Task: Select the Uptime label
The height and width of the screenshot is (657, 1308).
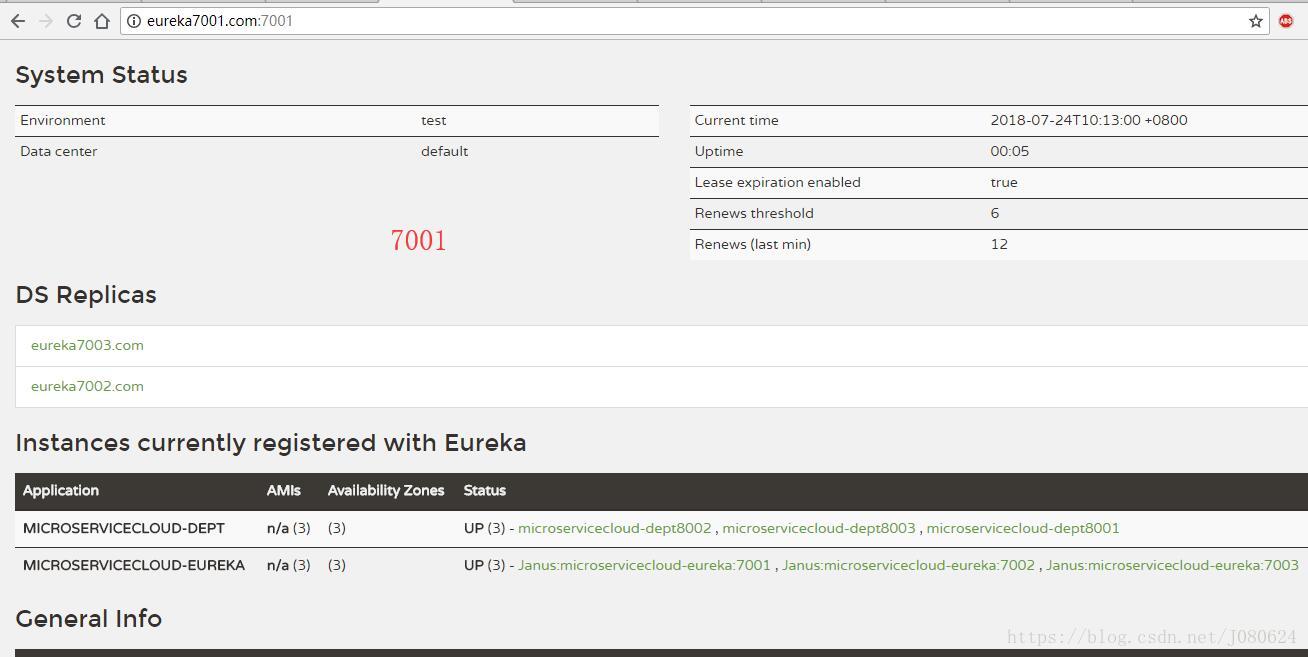Action: pos(719,151)
